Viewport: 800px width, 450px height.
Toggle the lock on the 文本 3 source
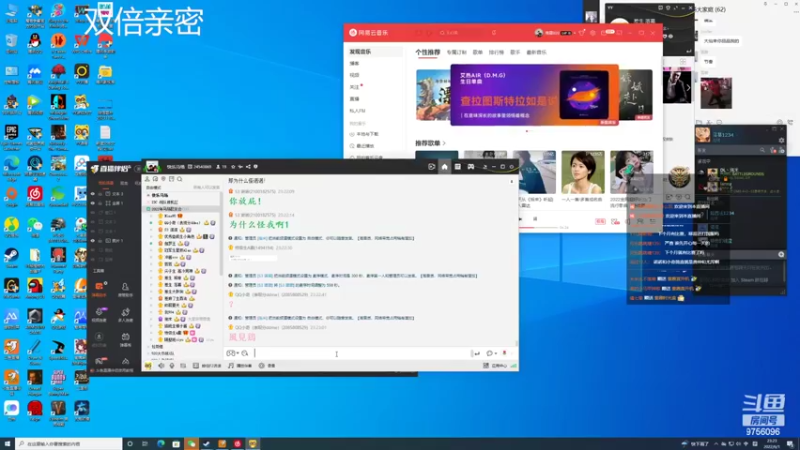pyautogui.click(x=100, y=194)
